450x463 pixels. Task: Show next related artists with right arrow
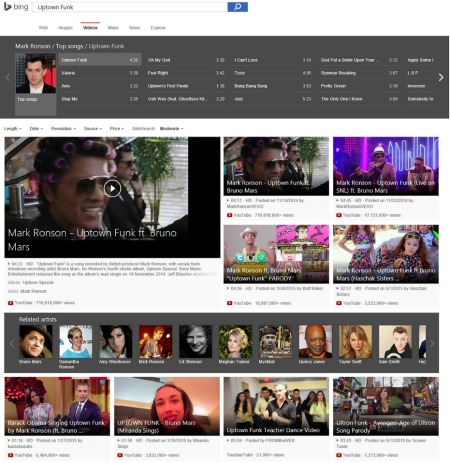click(432, 343)
